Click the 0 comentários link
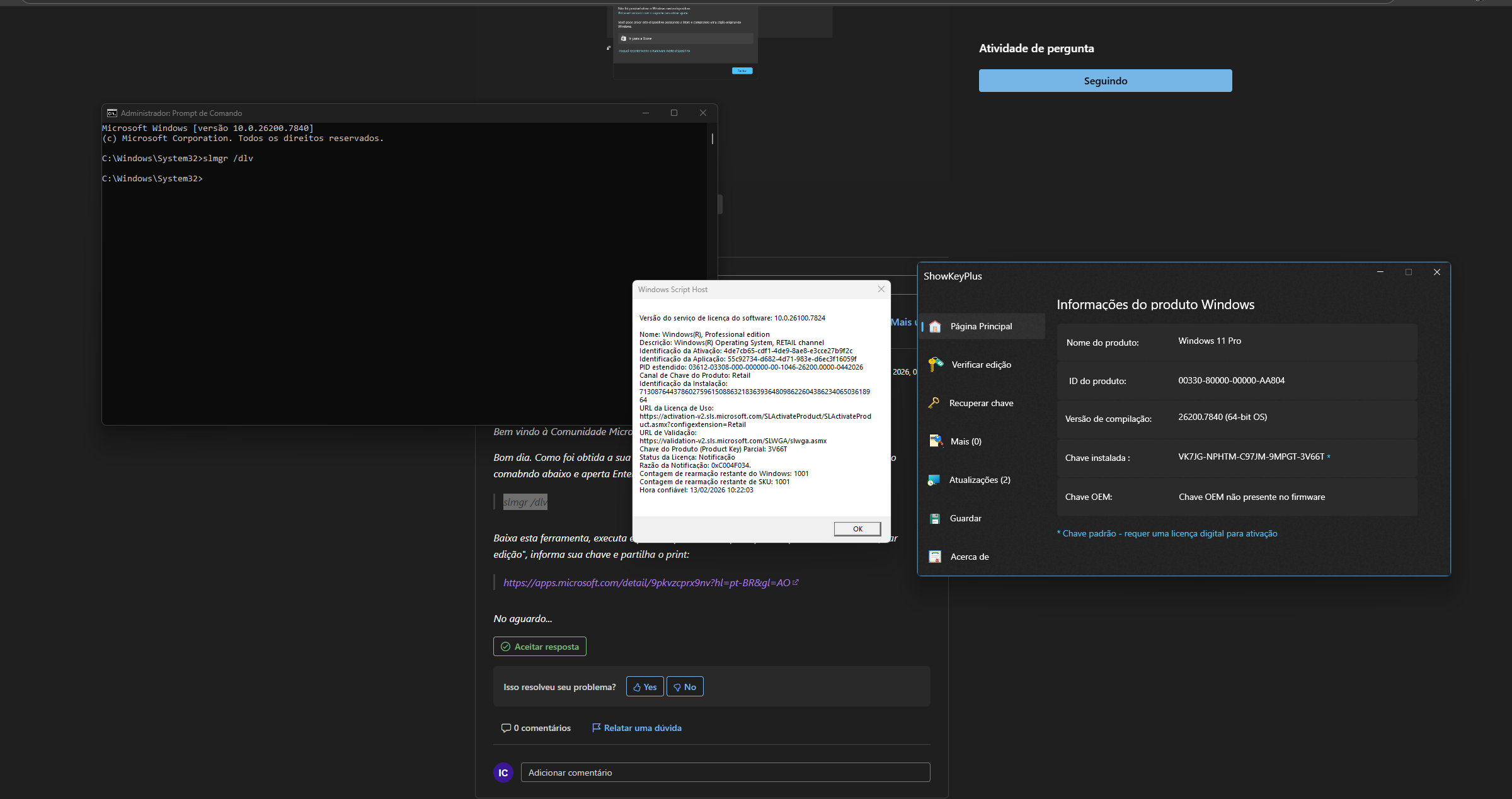Viewport: 1512px width, 799px height. (536, 728)
